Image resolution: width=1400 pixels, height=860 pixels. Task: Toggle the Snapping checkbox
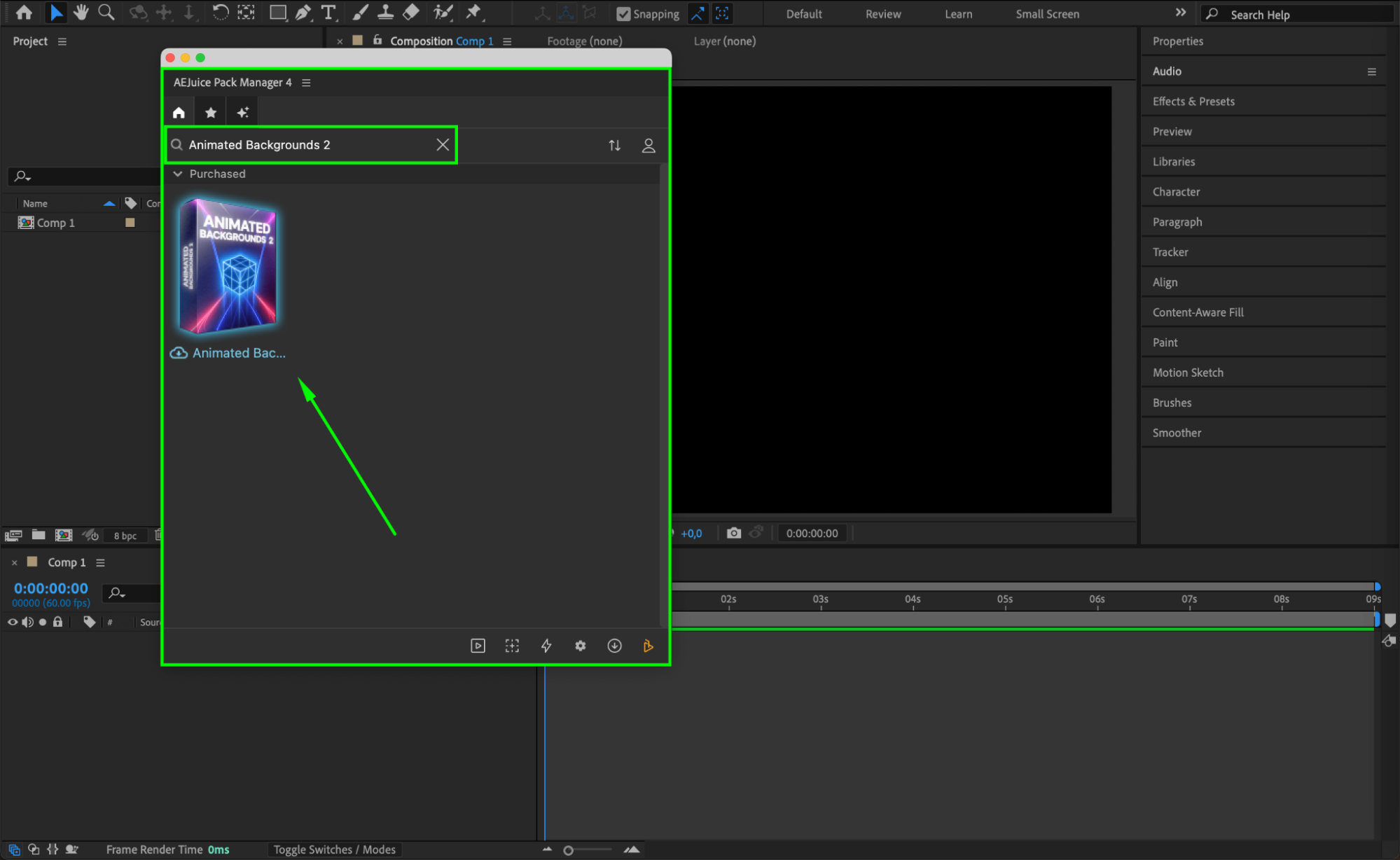click(623, 14)
